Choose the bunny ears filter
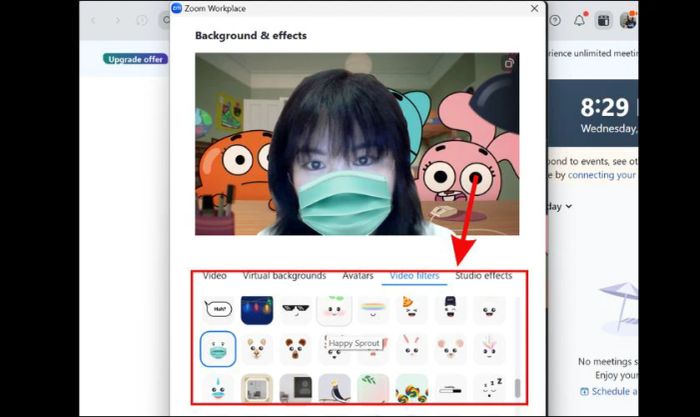 (x=412, y=348)
